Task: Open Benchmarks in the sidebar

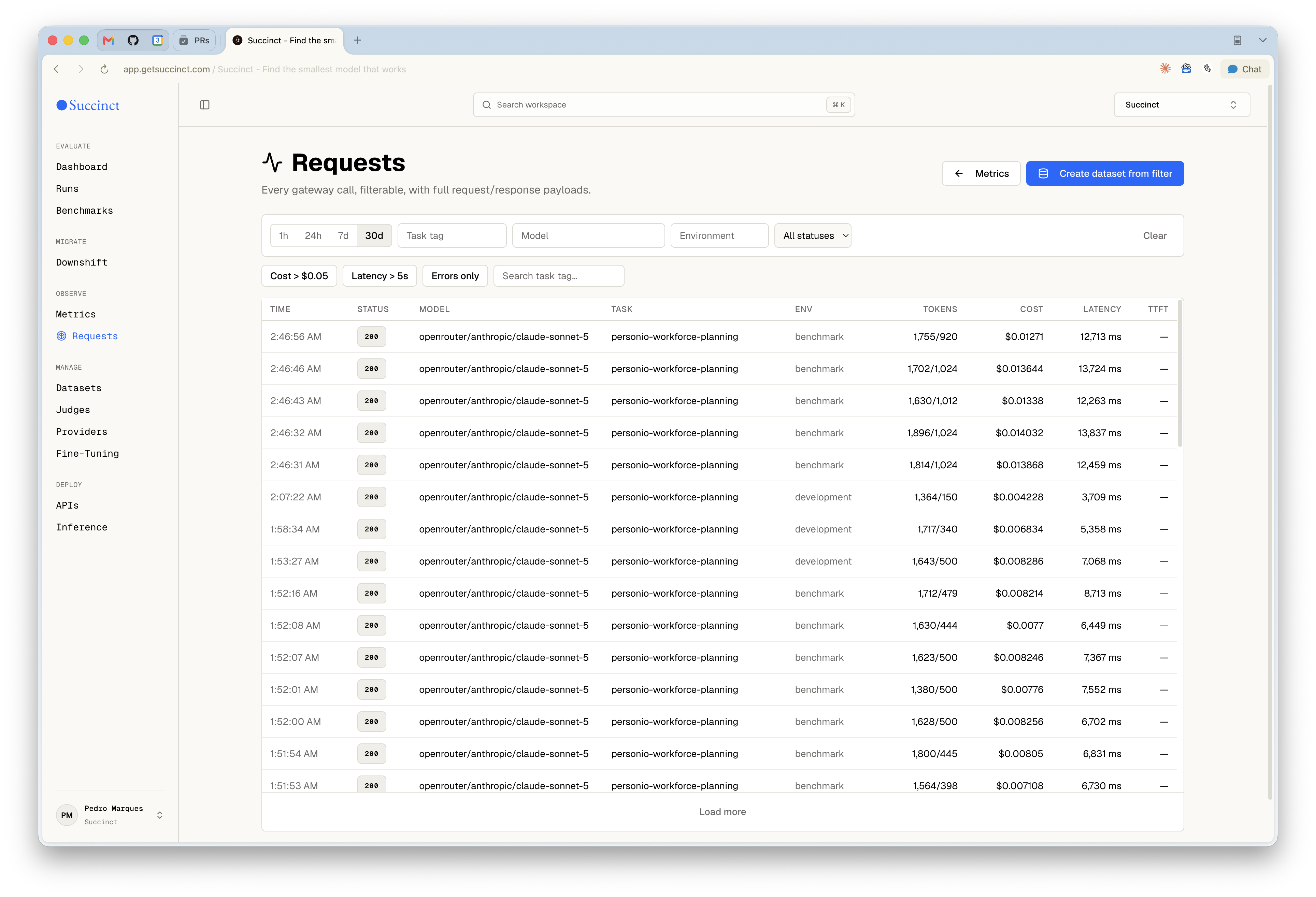Action: click(84, 210)
